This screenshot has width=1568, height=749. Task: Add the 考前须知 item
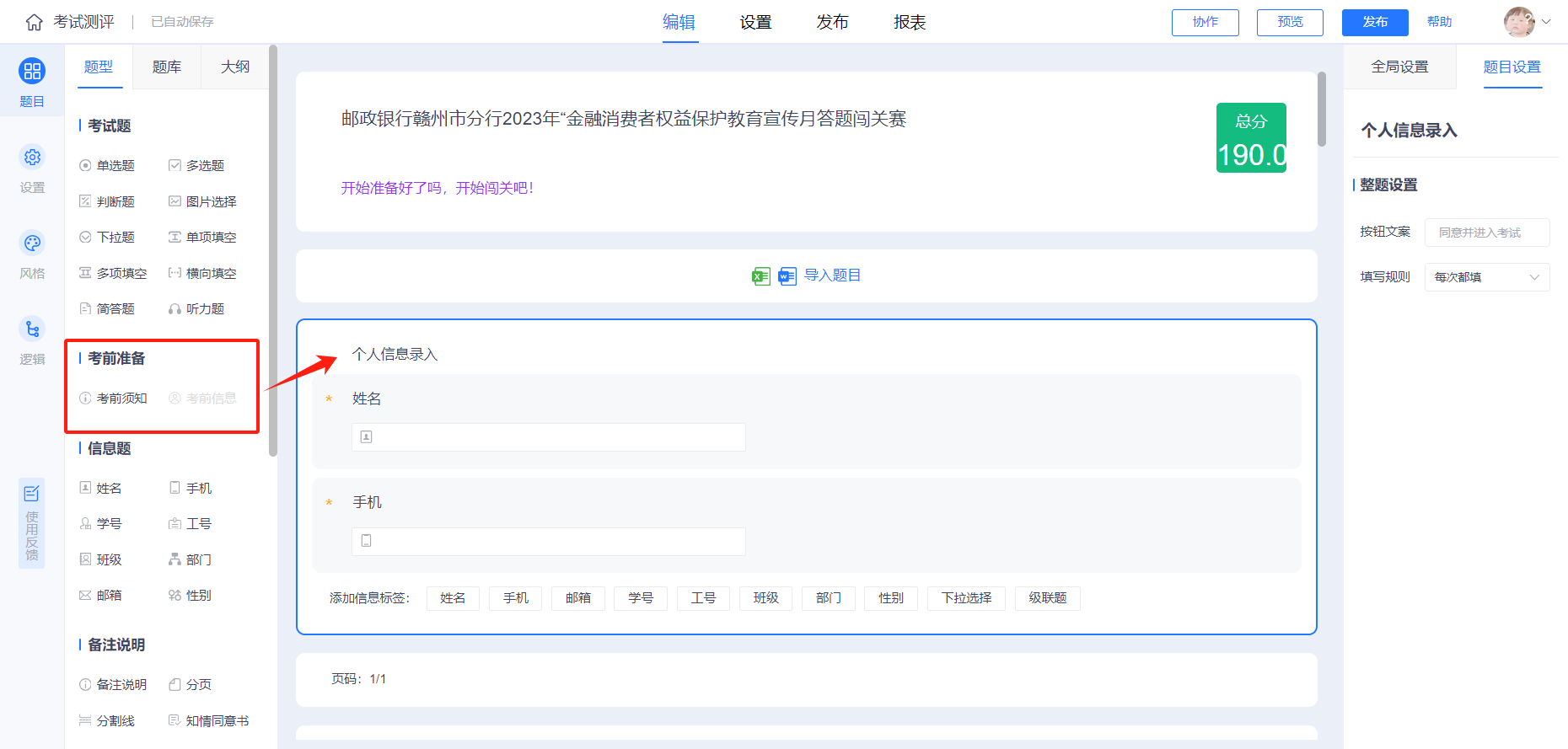click(113, 399)
